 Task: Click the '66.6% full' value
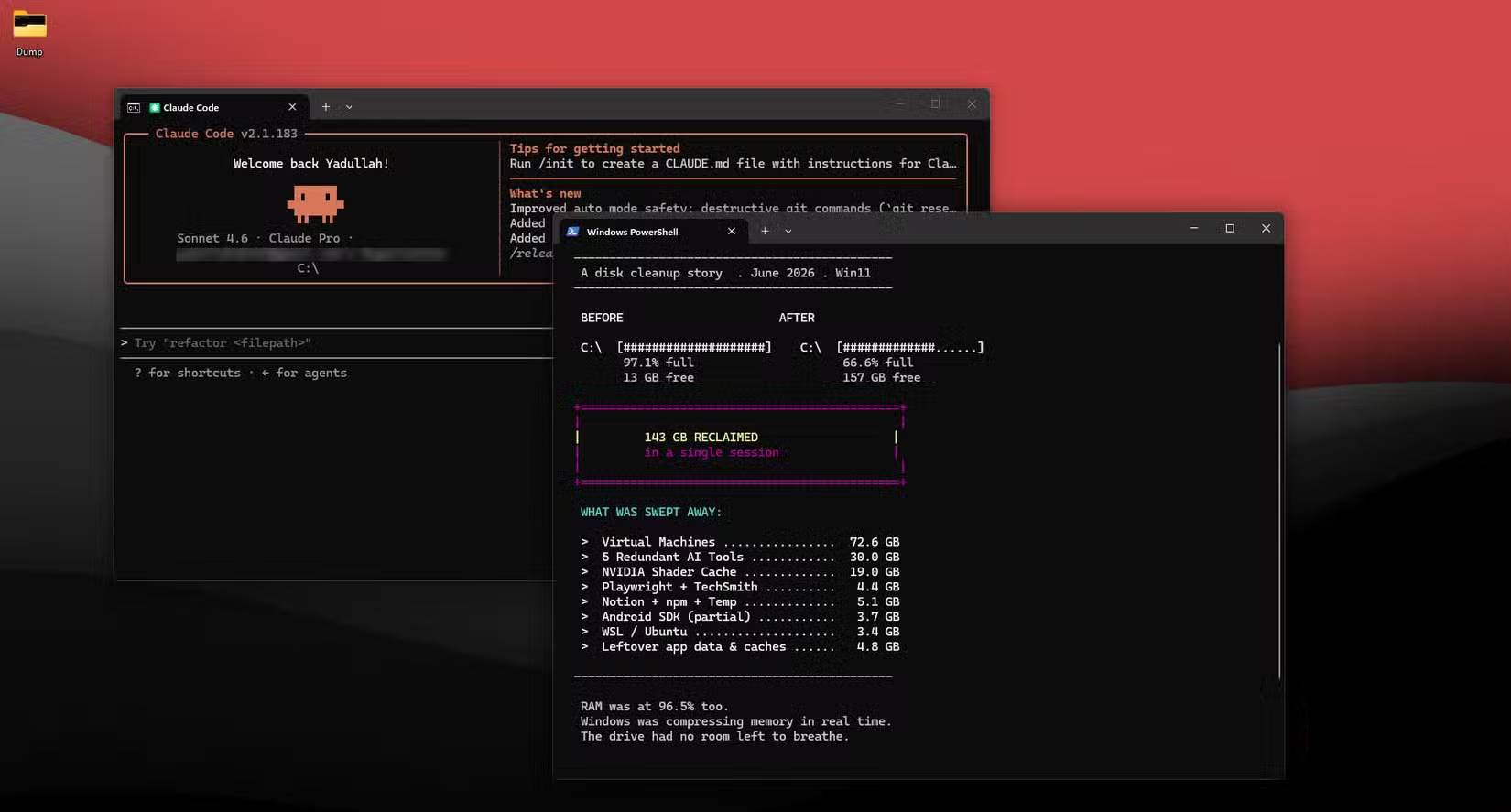(878, 363)
